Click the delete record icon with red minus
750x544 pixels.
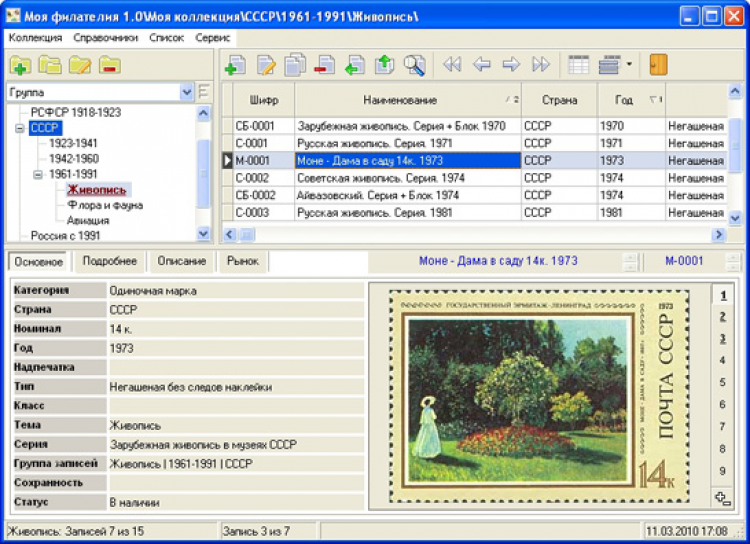click(x=324, y=66)
